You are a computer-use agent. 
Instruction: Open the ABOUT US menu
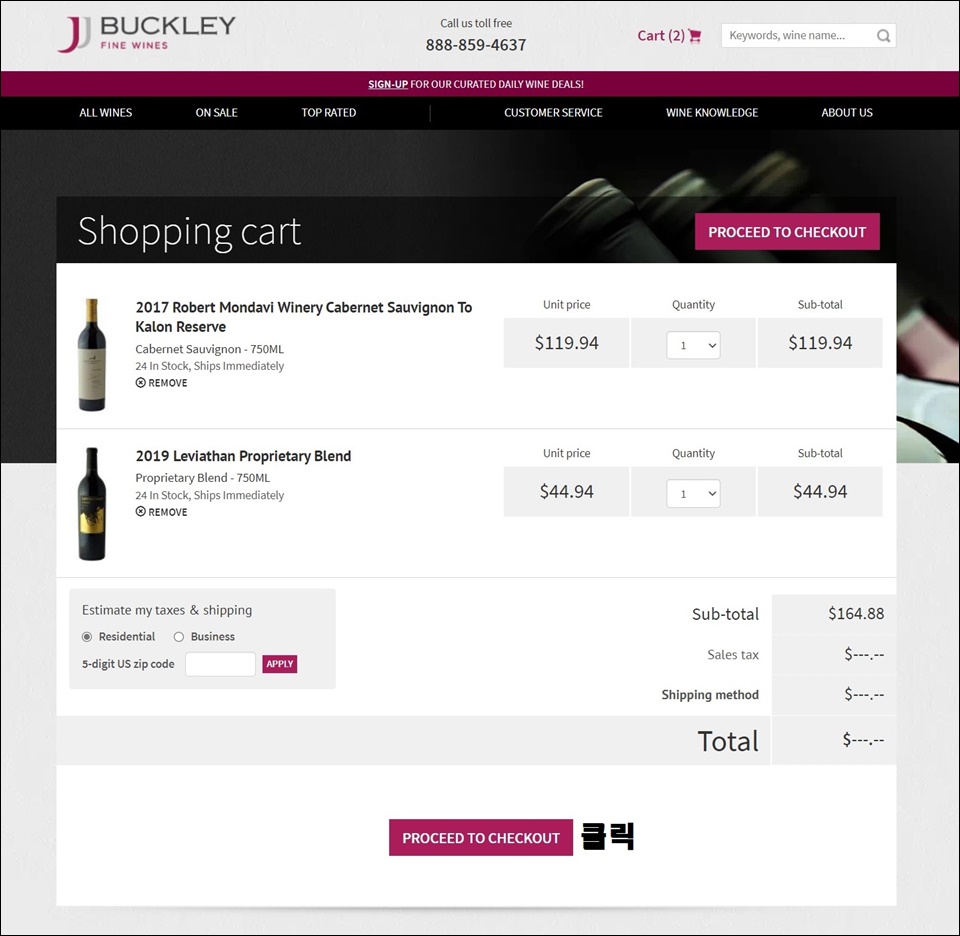click(847, 113)
